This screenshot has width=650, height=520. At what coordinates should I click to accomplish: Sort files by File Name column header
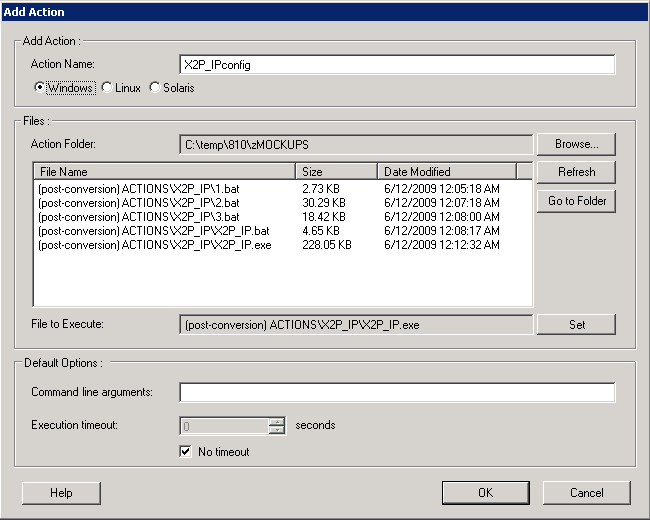165,172
